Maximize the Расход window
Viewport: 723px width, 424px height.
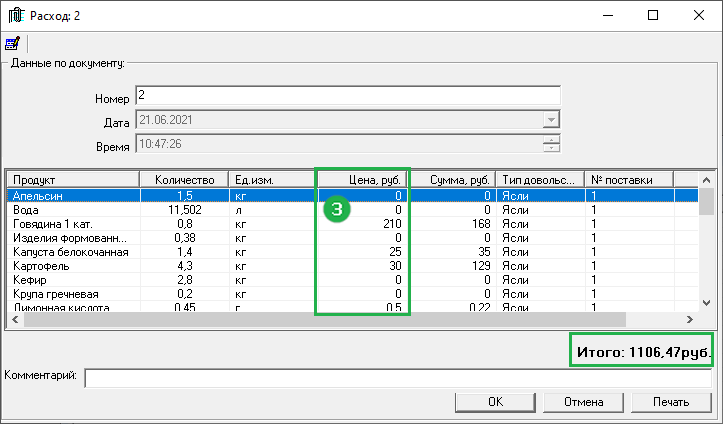[654, 16]
